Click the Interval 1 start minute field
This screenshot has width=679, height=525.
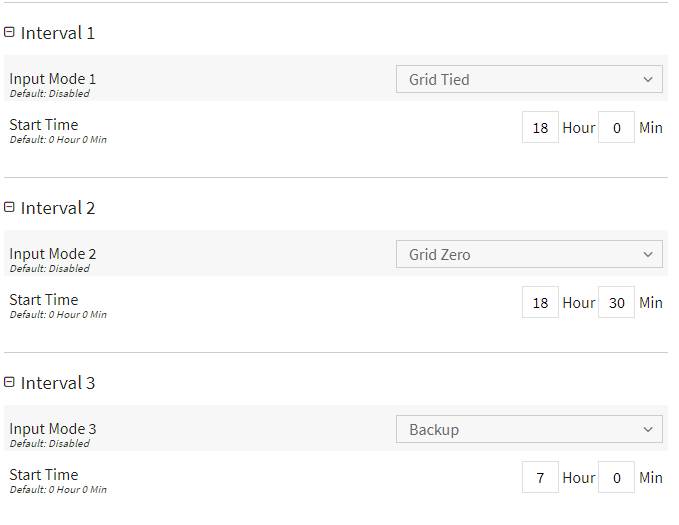[616, 127]
